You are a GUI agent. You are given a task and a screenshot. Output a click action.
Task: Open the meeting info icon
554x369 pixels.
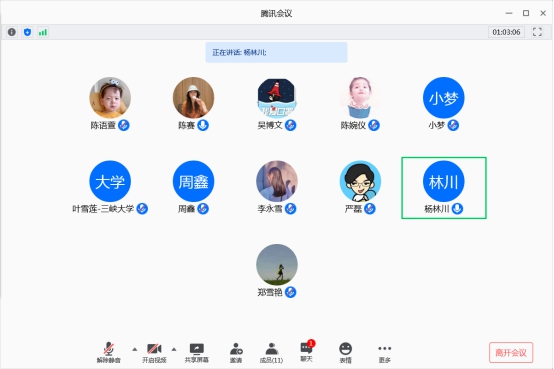point(12,32)
